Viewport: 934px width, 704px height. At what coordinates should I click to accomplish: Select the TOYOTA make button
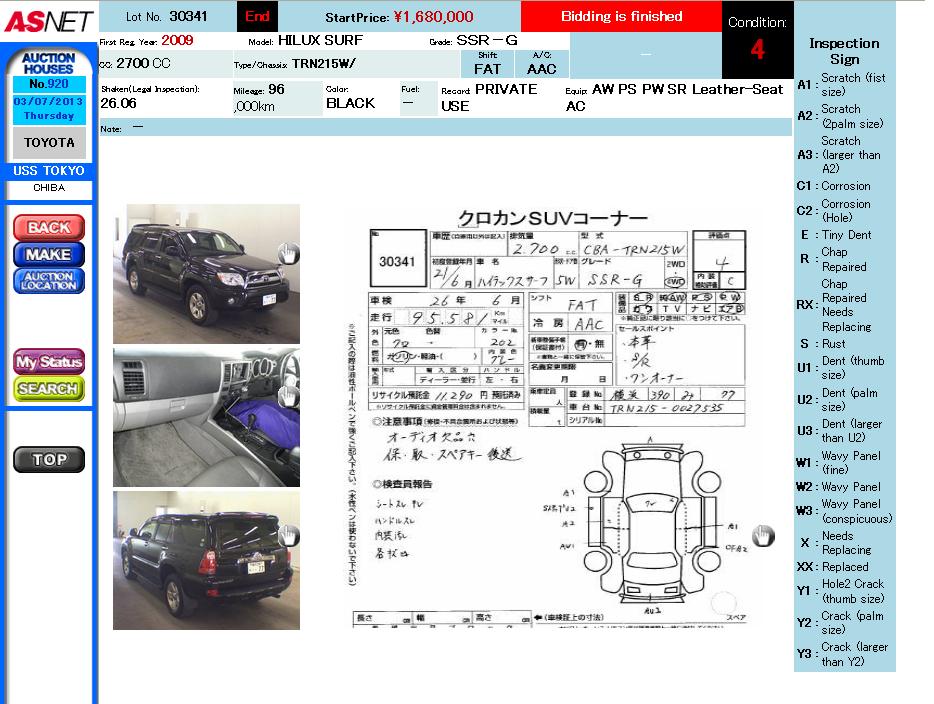coord(48,143)
